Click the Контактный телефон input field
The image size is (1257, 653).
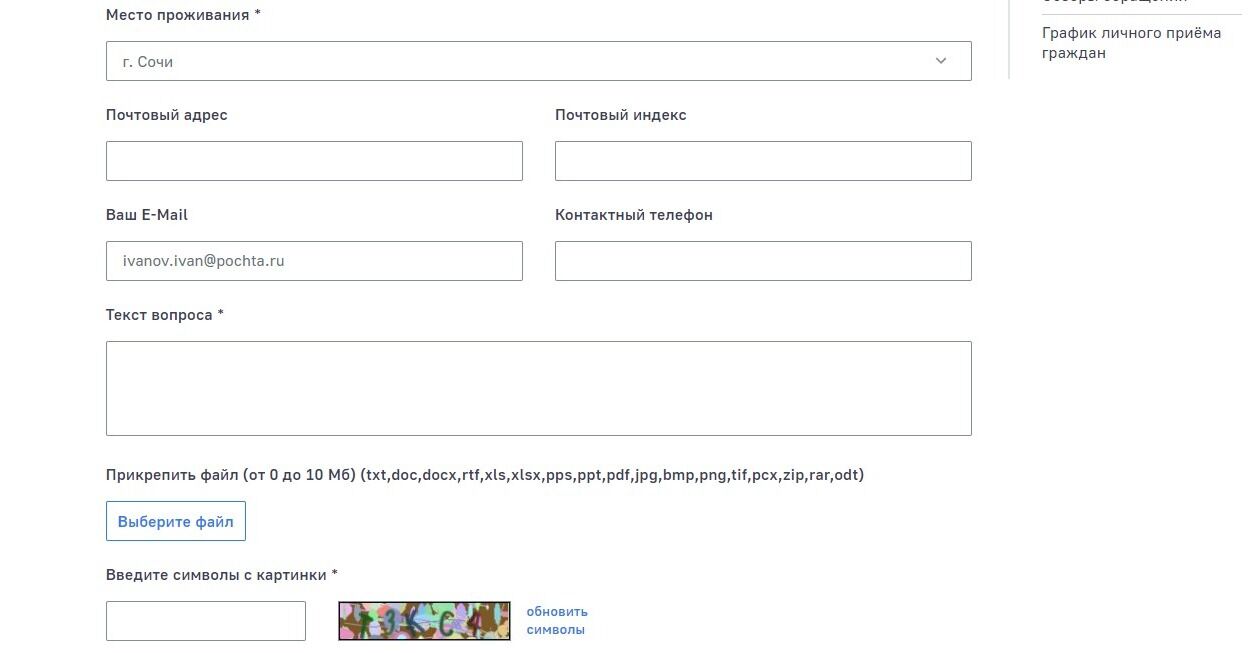pyautogui.click(x=763, y=261)
